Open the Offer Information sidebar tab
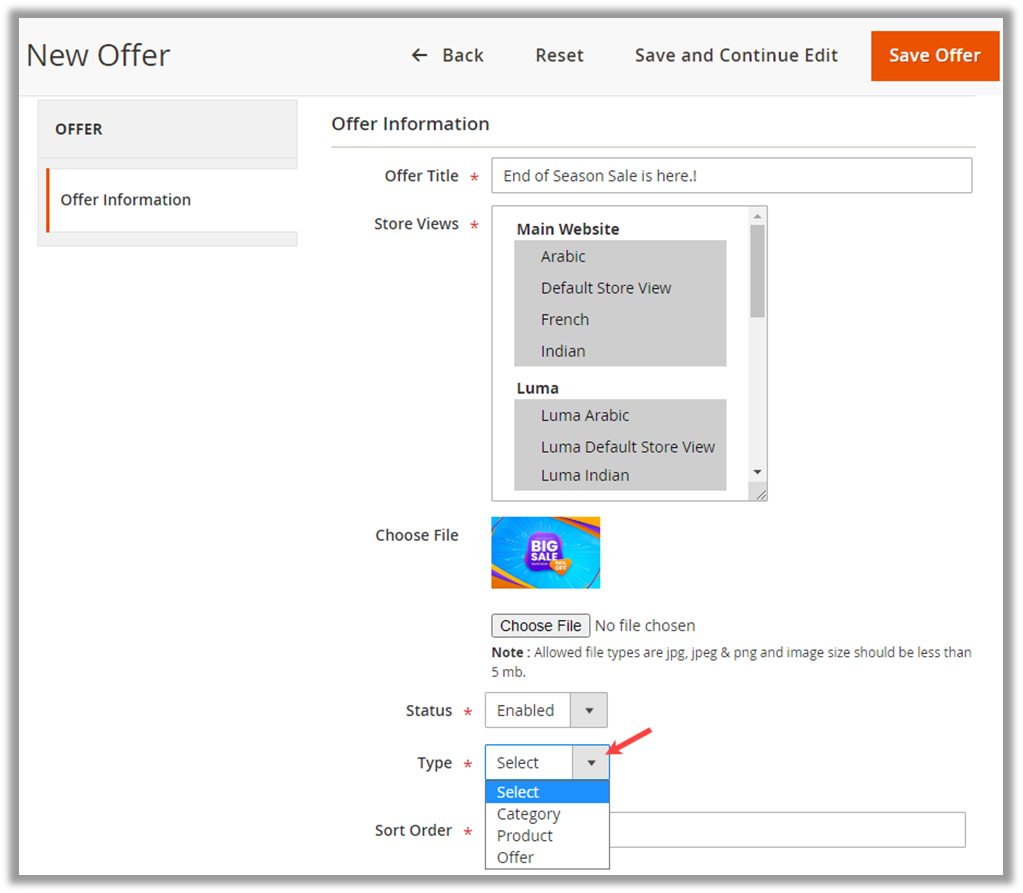This screenshot has height=893, width=1023. [x=126, y=200]
